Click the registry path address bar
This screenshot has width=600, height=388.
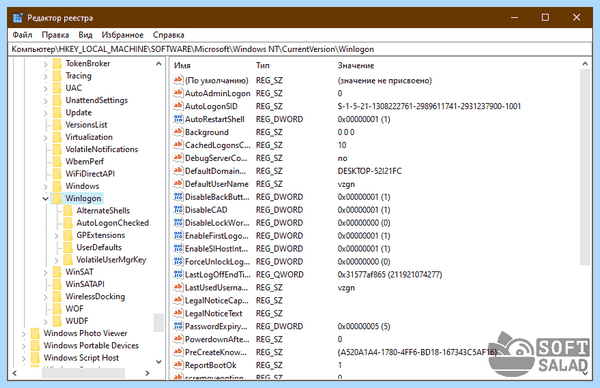click(x=300, y=49)
